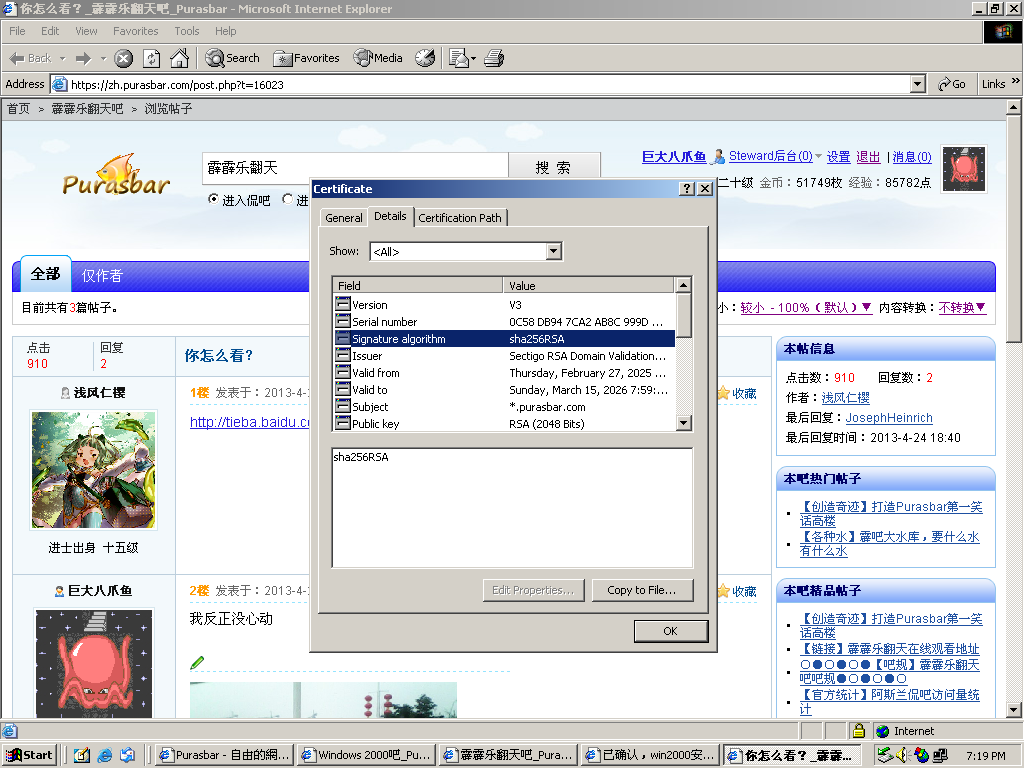This screenshot has height=768, width=1024.
Task: Select the second radio button right of 进入侃吧
Action: coord(287,199)
